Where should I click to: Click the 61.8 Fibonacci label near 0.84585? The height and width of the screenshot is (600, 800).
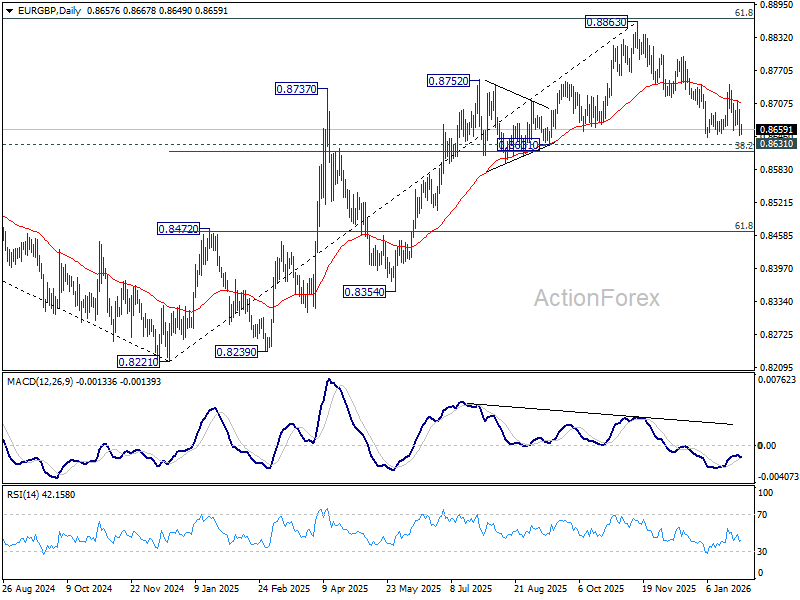pos(744,226)
